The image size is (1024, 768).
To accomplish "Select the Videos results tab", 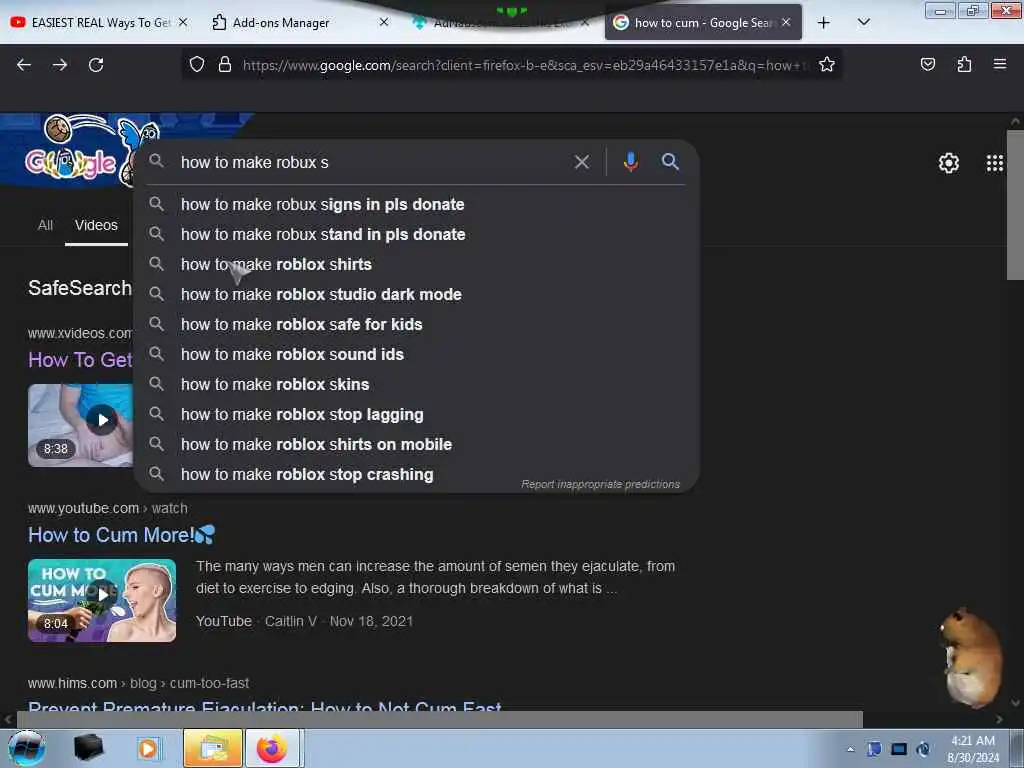I will coord(96,225).
